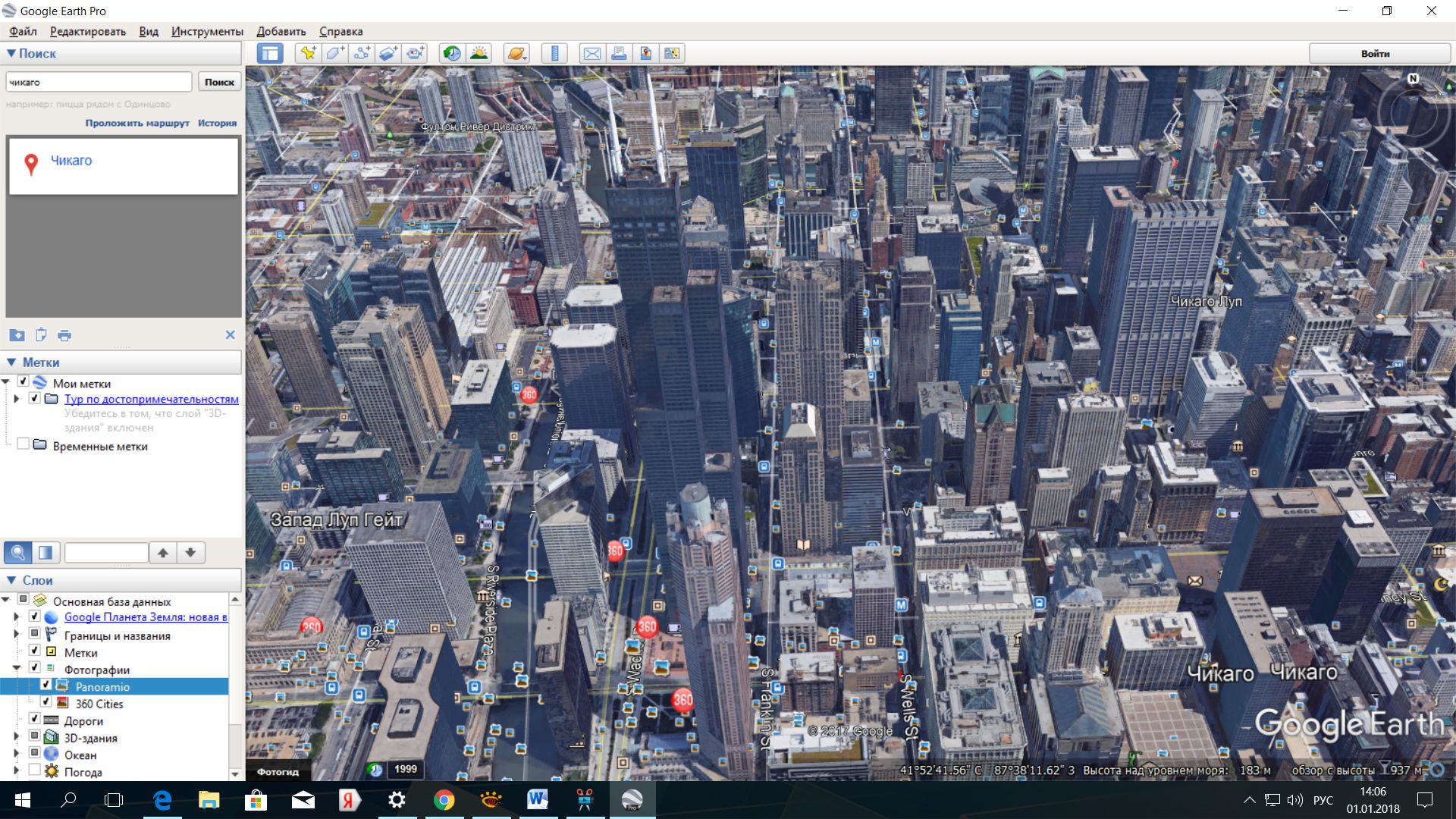Open the places search magnifier button
Image resolution: width=1456 pixels, height=819 pixels.
click(18, 553)
